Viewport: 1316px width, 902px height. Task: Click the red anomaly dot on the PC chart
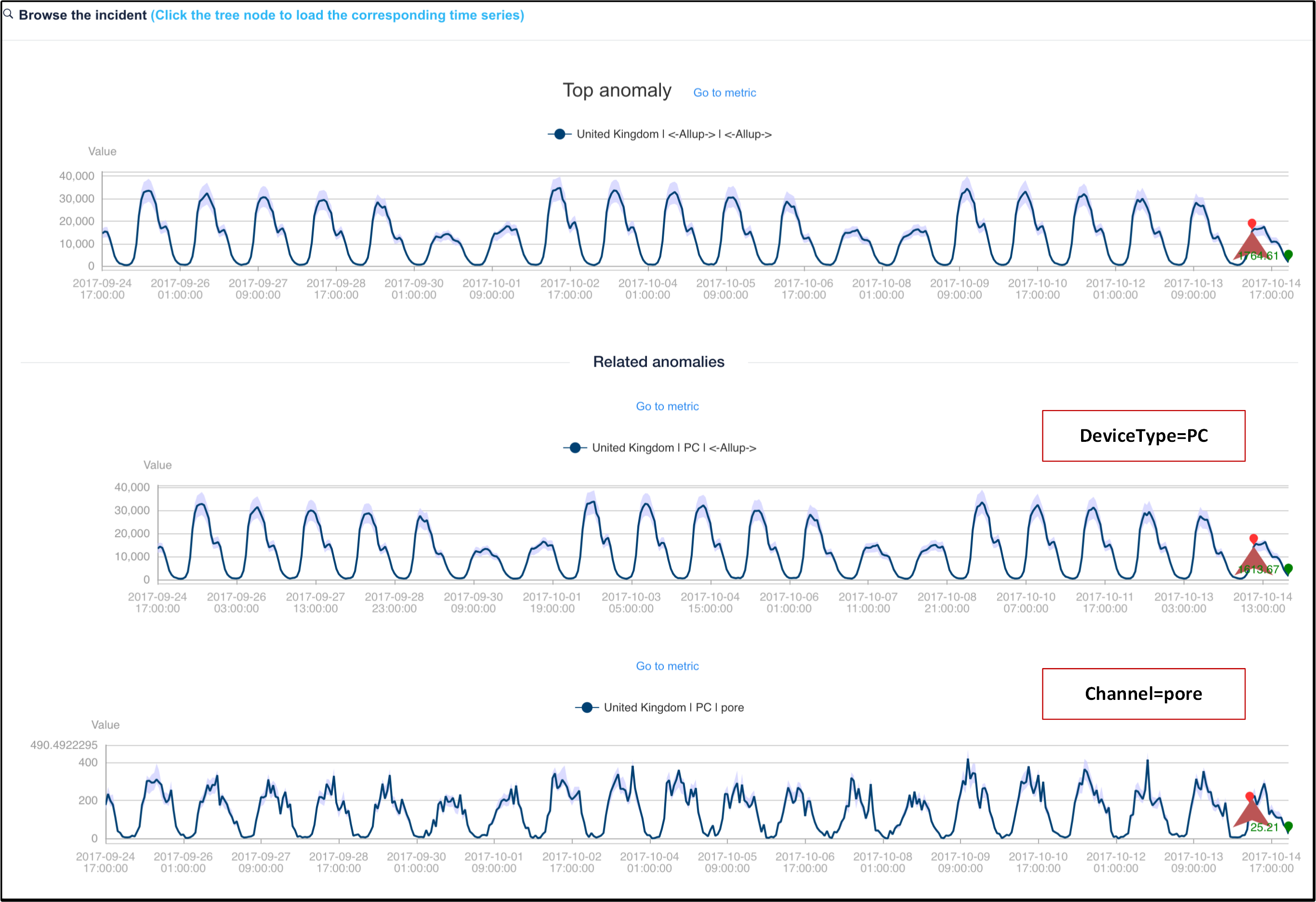click(x=1254, y=538)
